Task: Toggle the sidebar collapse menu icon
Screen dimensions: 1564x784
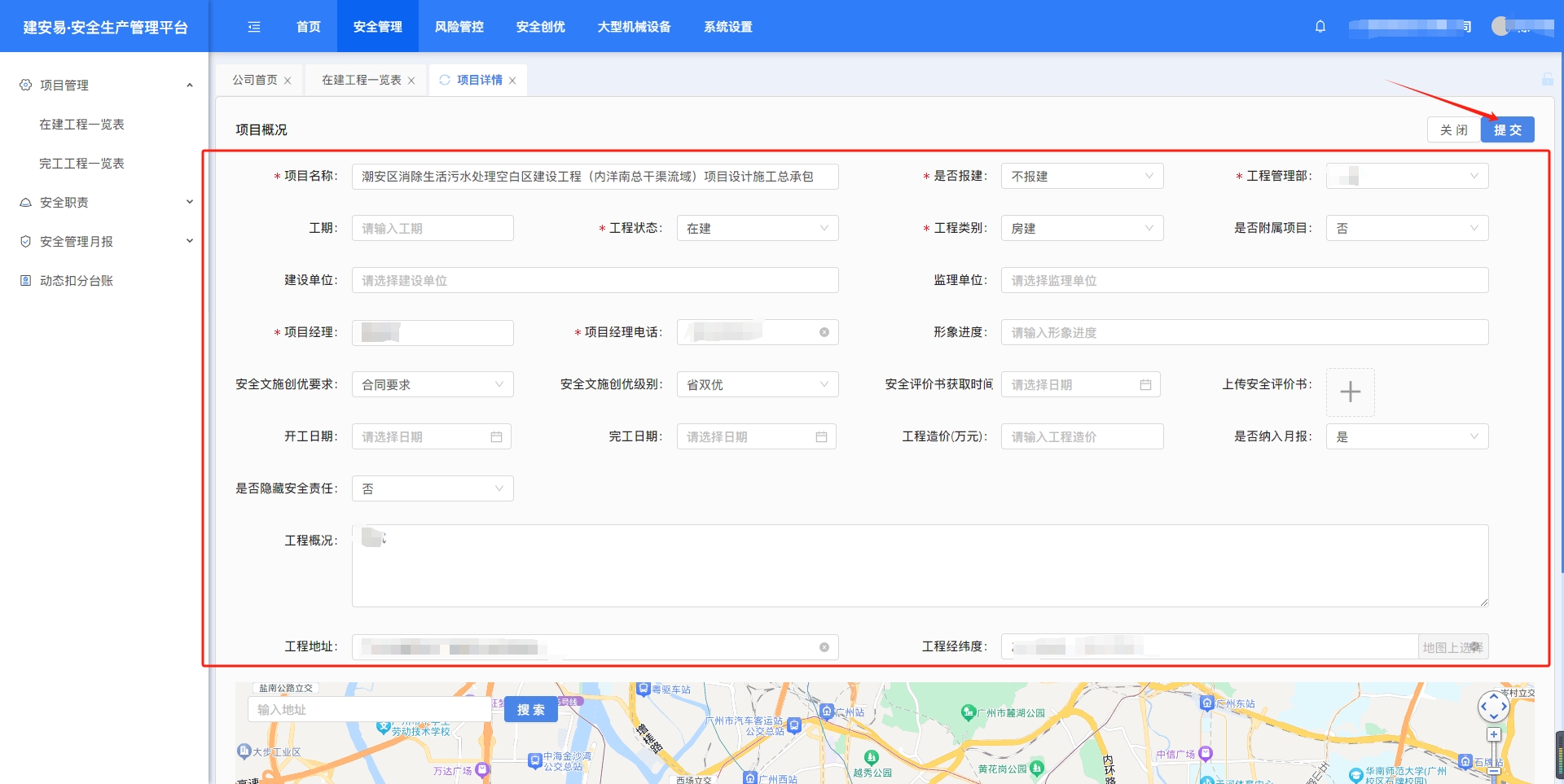Action: tap(254, 27)
